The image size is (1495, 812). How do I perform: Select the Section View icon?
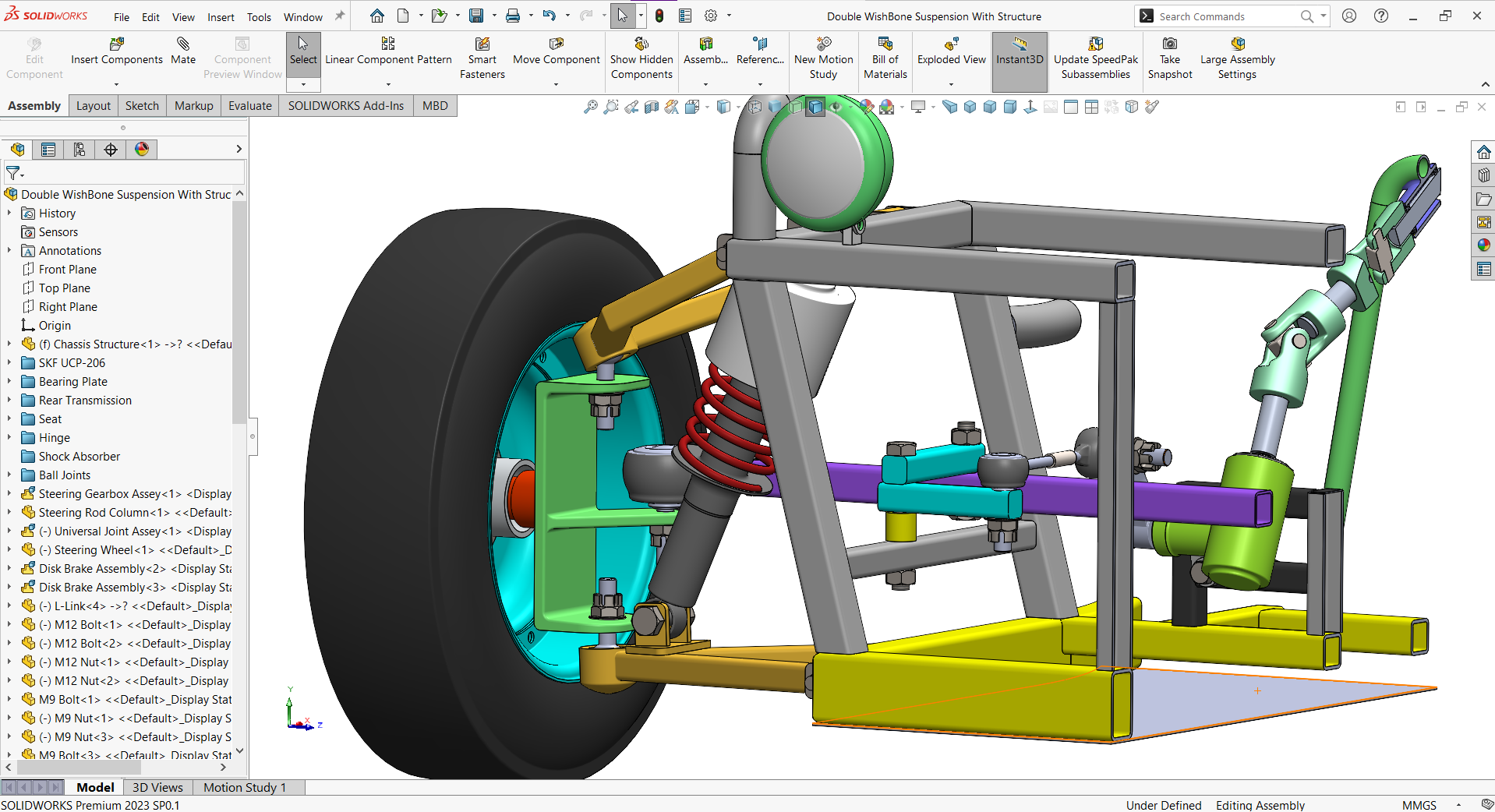tap(652, 107)
